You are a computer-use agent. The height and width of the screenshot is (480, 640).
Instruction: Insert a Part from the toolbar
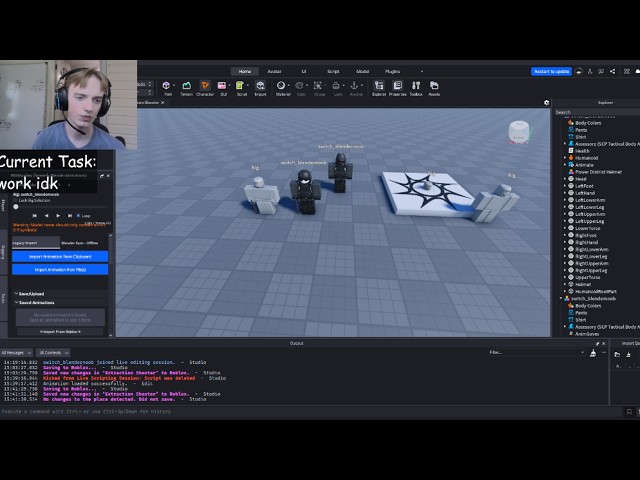pos(166,85)
